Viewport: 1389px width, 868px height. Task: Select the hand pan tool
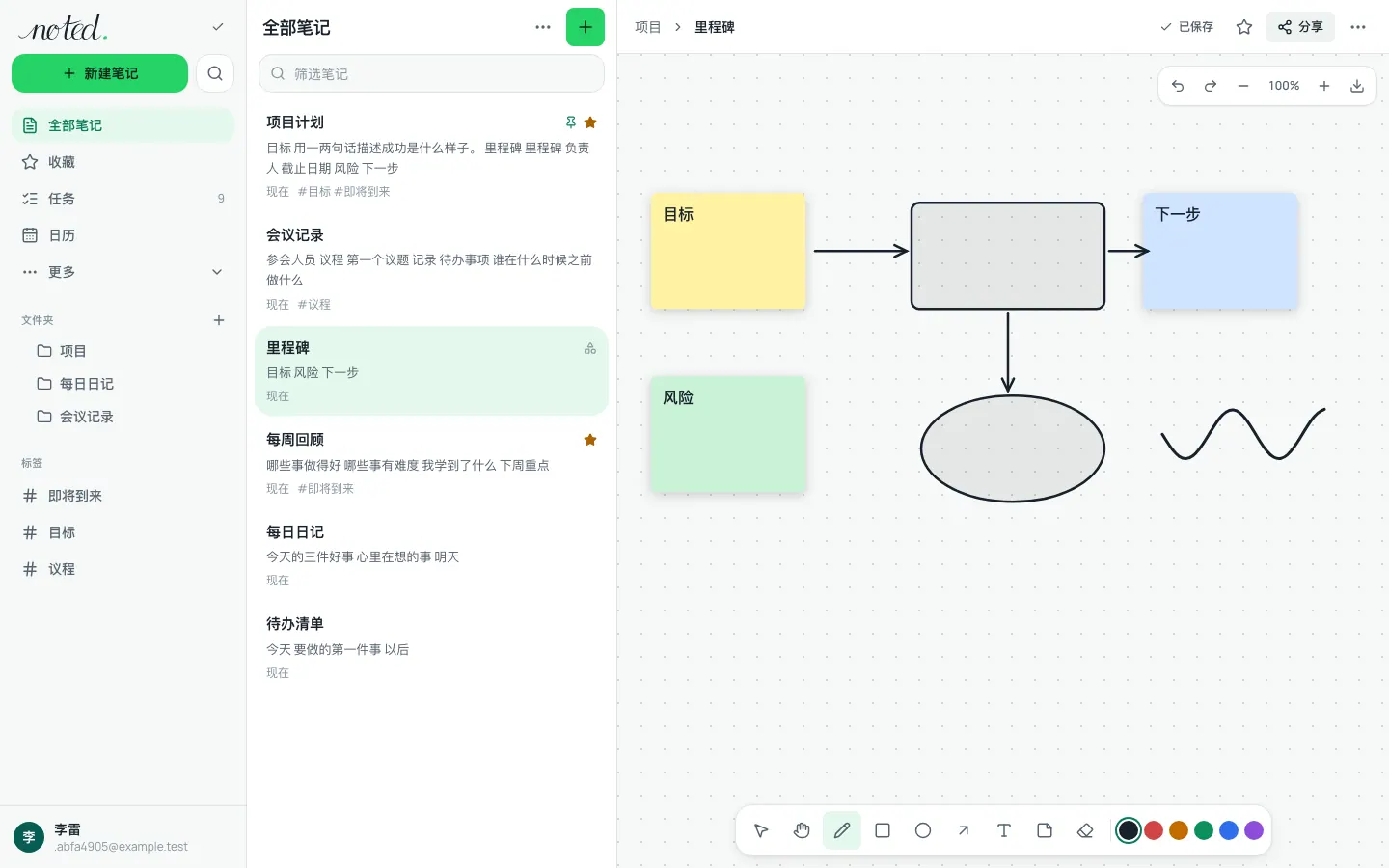tap(802, 830)
